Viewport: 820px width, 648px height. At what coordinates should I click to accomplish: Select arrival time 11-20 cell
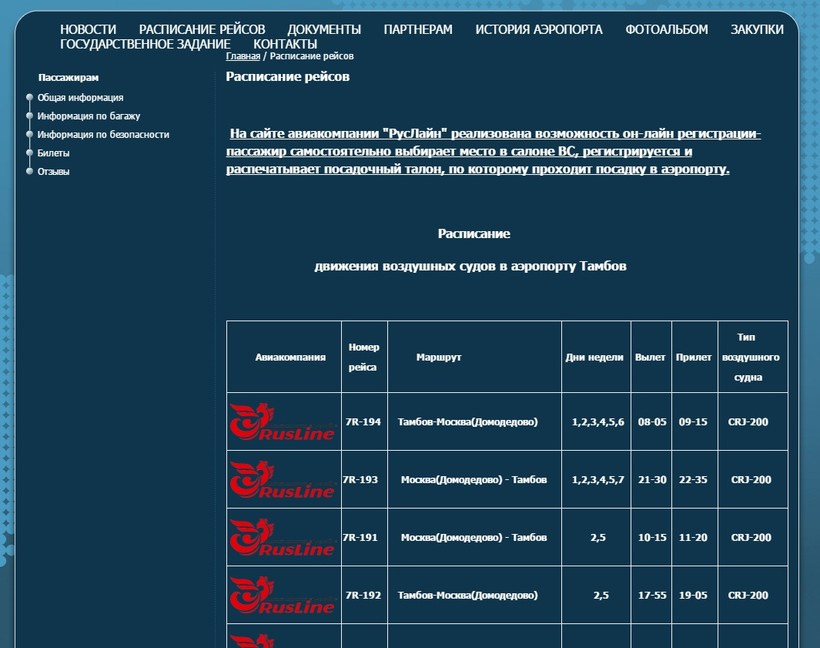[694, 537]
